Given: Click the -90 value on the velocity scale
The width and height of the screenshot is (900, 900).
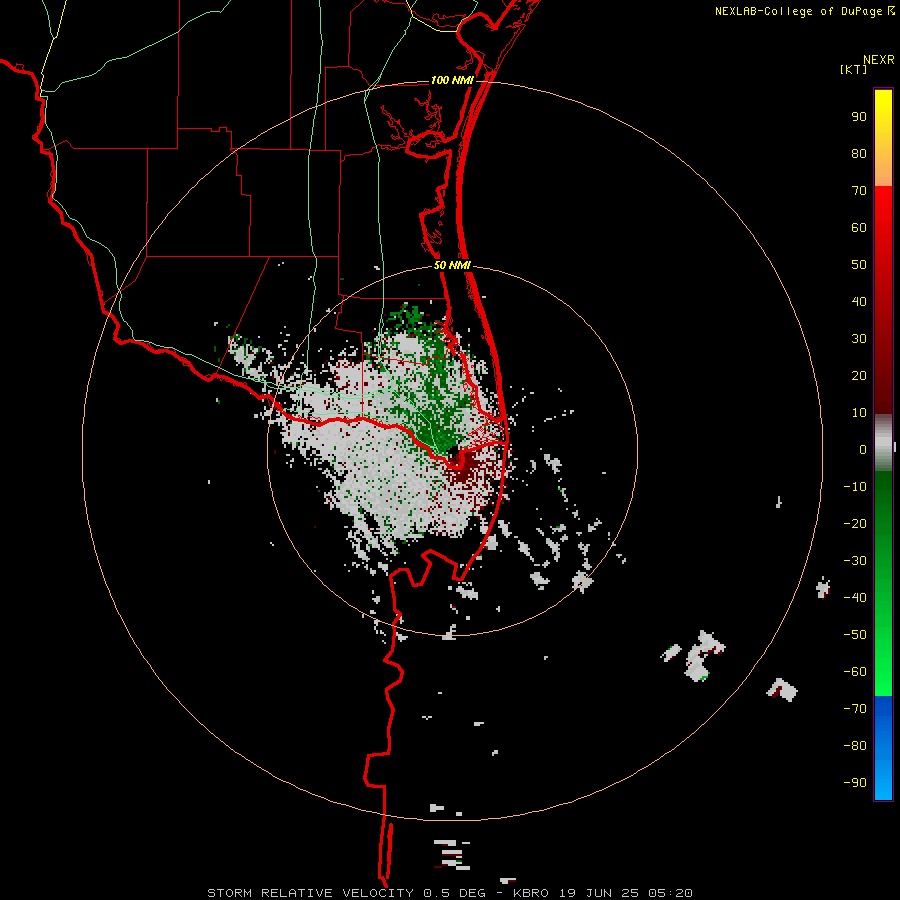Looking at the screenshot, I should [855, 783].
